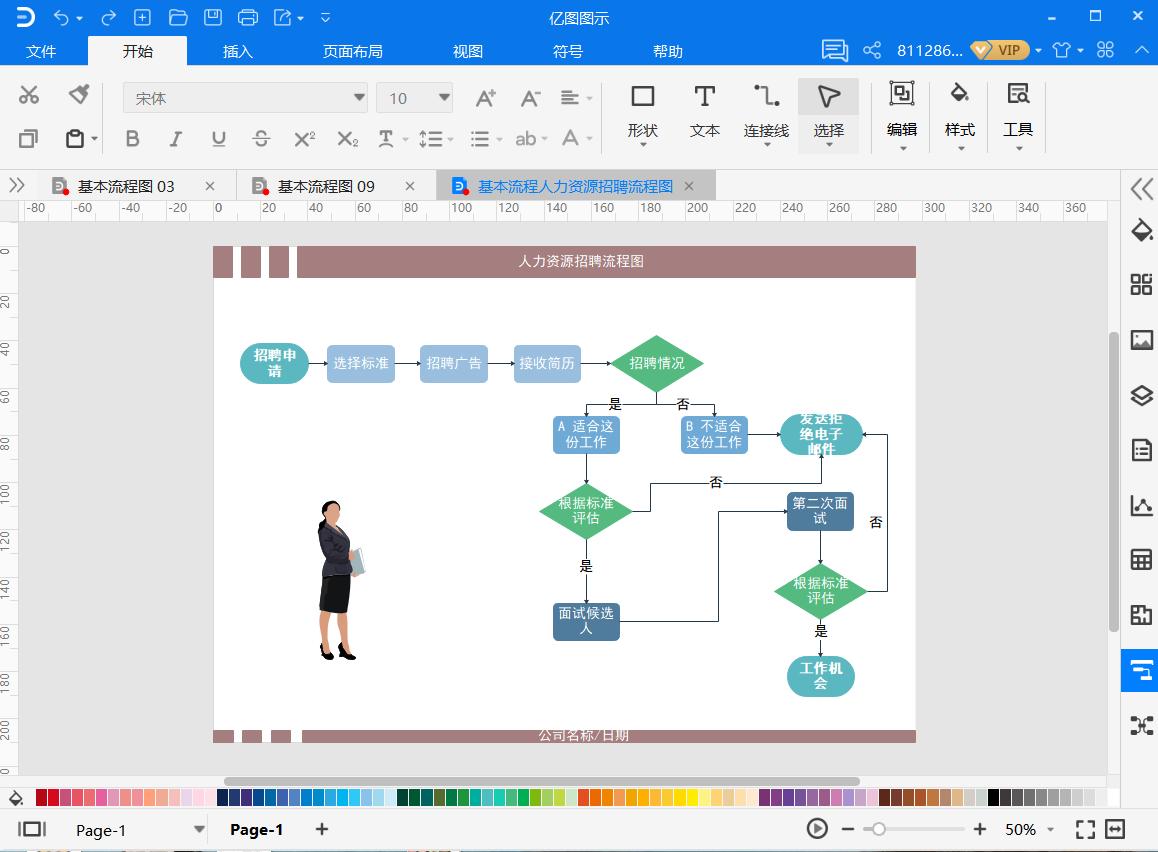Switch to the 页面布局 ribbon tab
1158x852 pixels.
click(x=352, y=51)
